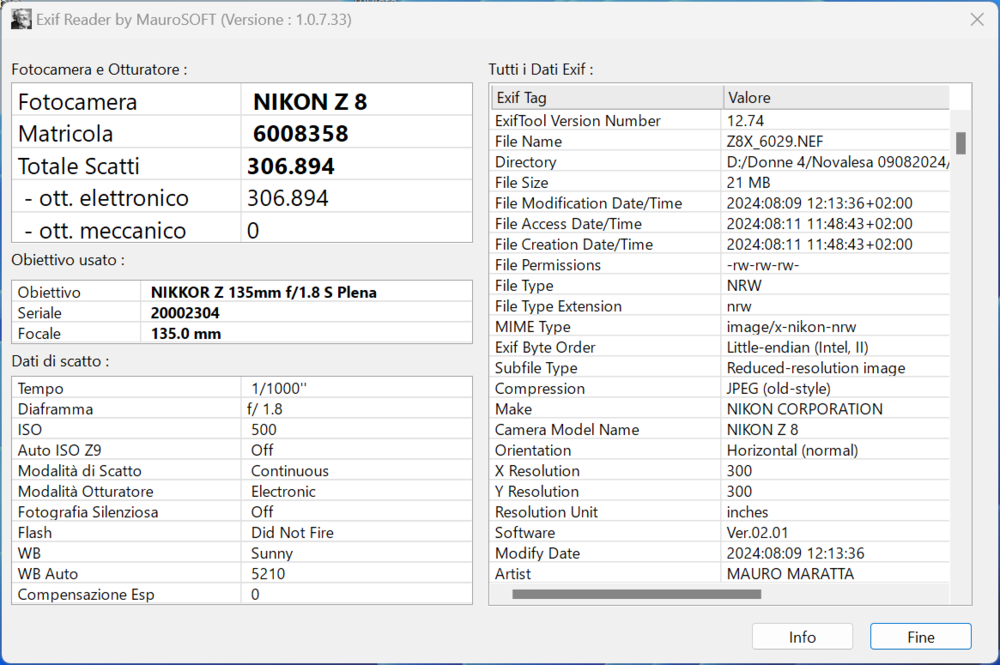Select the File Modification Date/Time row
Viewport: 1000px width, 665px height.
coord(721,203)
